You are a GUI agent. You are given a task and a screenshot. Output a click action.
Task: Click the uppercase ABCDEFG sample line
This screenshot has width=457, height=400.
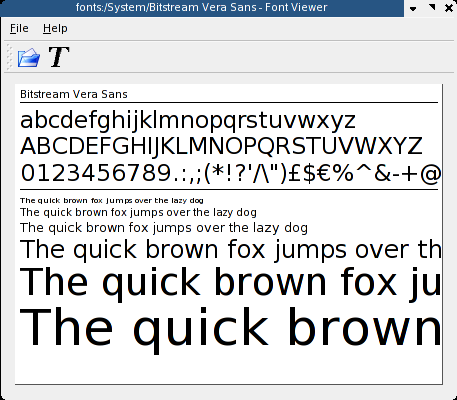click(x=221, y=146)
